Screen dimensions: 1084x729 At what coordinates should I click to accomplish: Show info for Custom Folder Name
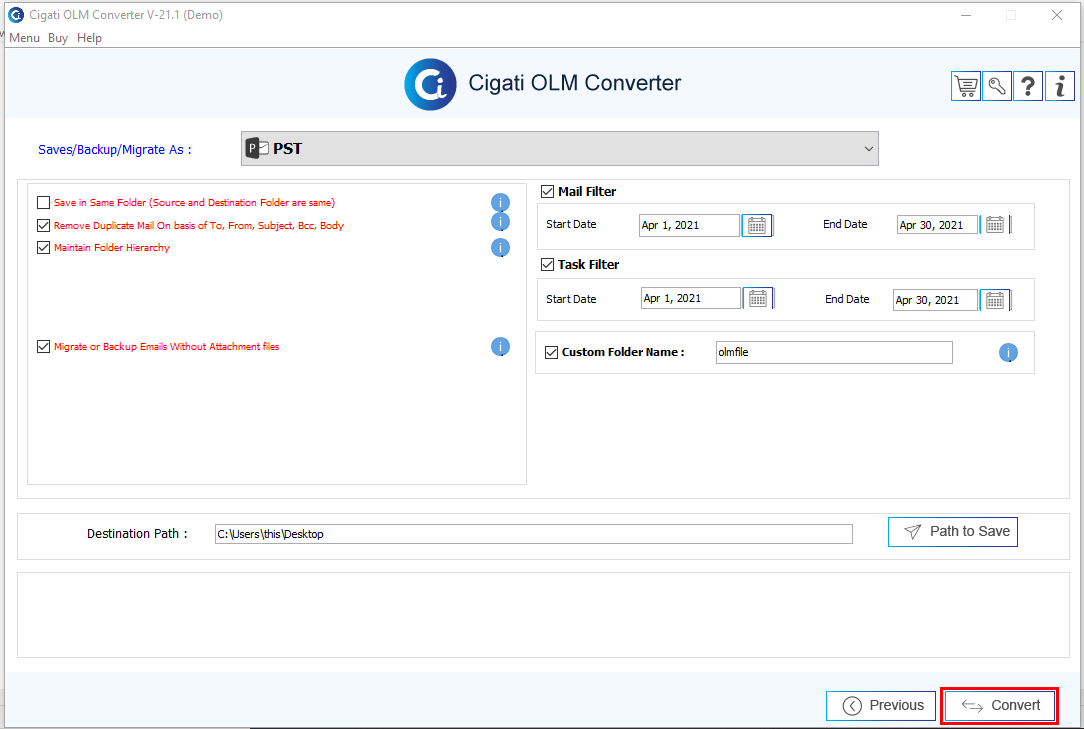pos(1009,353)
